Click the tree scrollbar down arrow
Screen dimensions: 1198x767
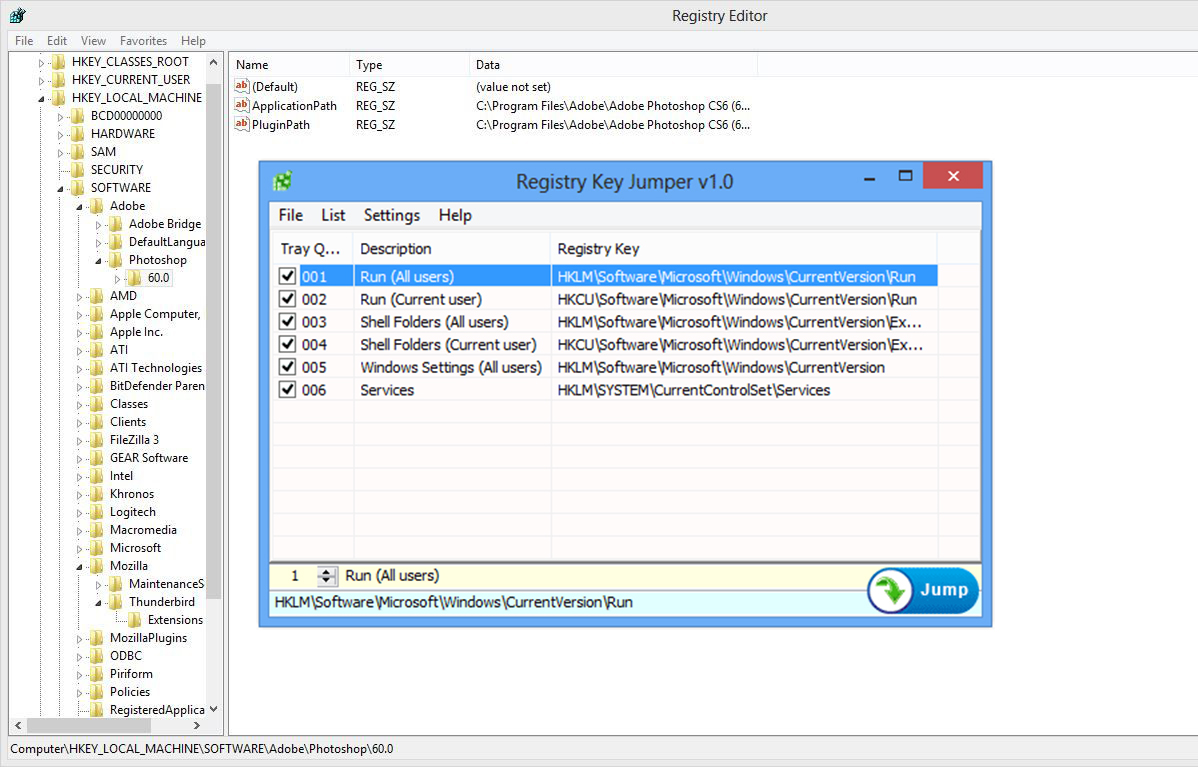pos(214,710)
